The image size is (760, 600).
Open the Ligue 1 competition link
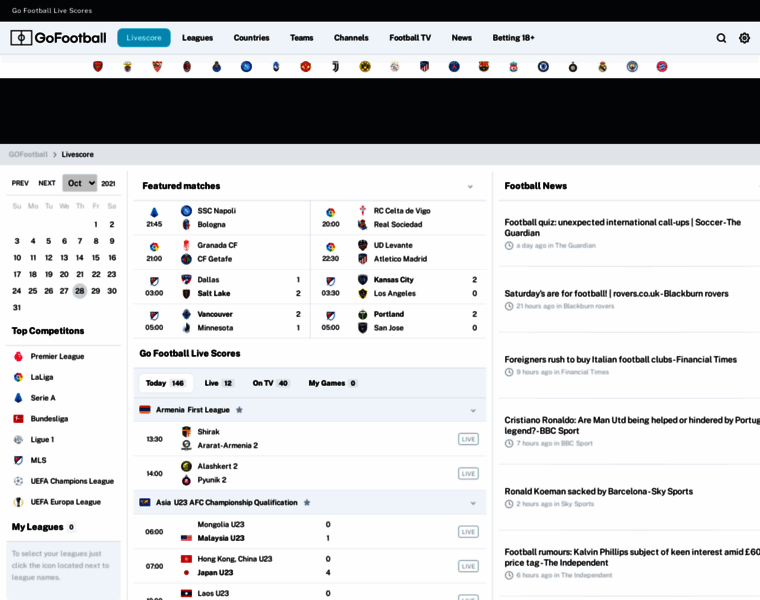pos(42,440)
